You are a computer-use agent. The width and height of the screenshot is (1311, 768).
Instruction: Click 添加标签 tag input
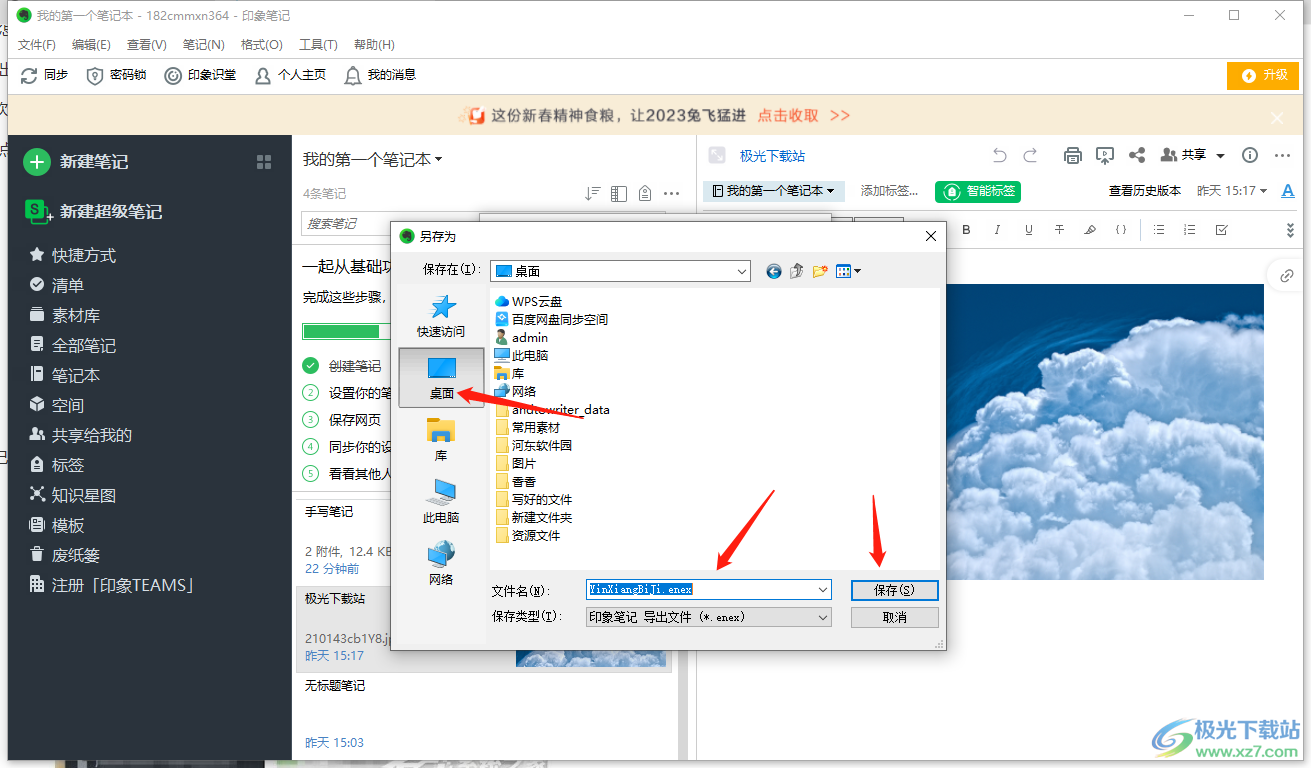click(890, 191)
